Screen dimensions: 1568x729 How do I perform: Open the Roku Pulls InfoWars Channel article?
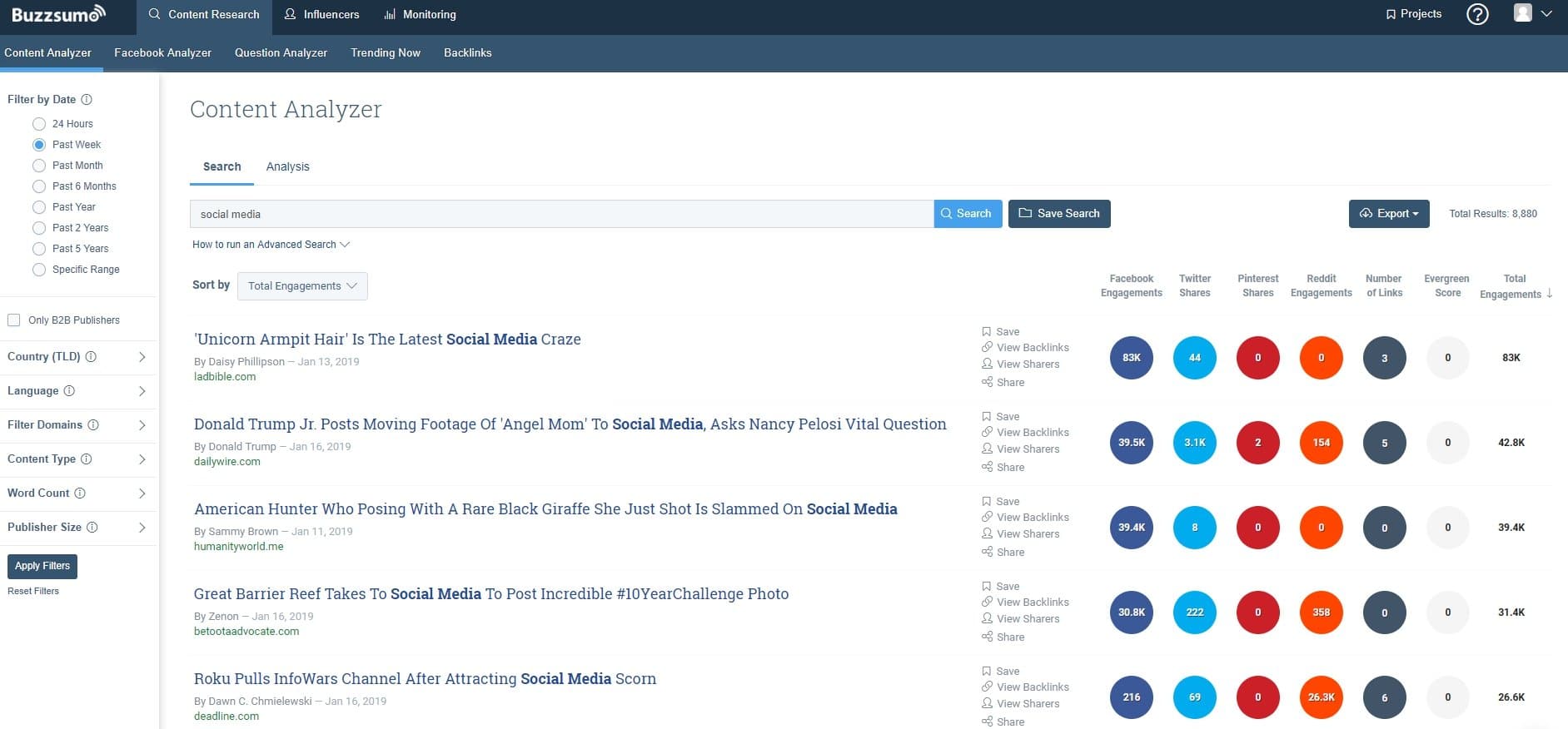pyautogui.click(x=425, y=679)
